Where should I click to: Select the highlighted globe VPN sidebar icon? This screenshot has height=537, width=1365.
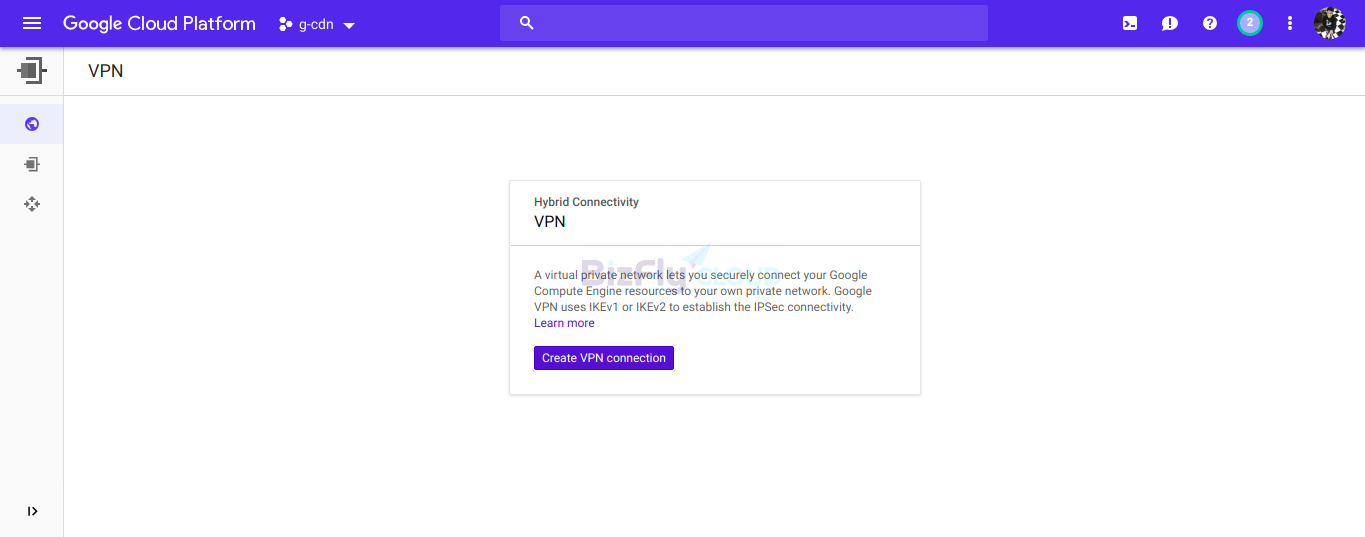(32, 124)
